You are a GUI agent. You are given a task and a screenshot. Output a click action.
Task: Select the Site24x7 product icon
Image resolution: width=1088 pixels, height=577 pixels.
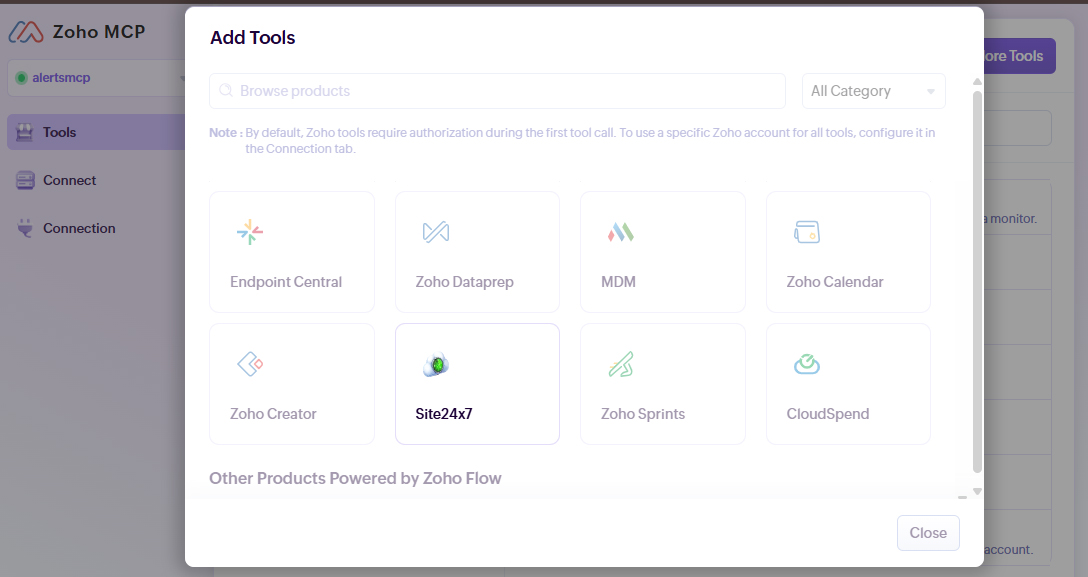click(x=436, y=365)
